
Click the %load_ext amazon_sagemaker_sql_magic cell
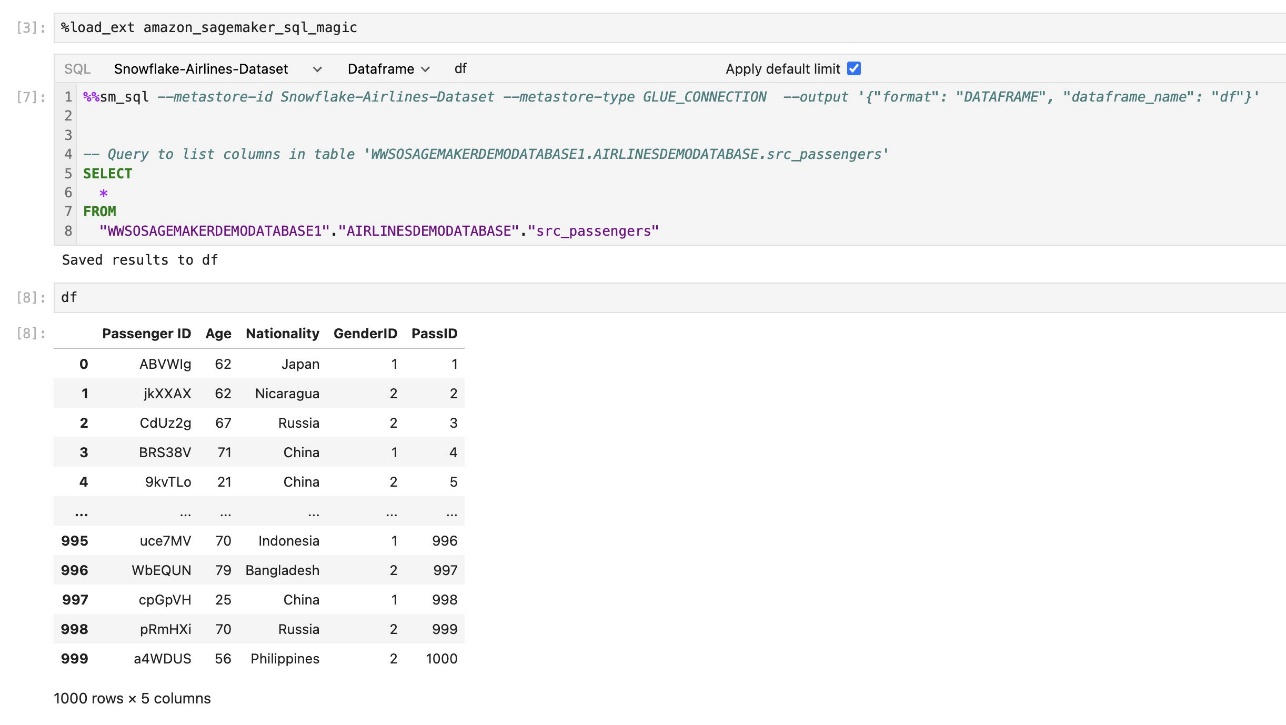tap(668, 28)
